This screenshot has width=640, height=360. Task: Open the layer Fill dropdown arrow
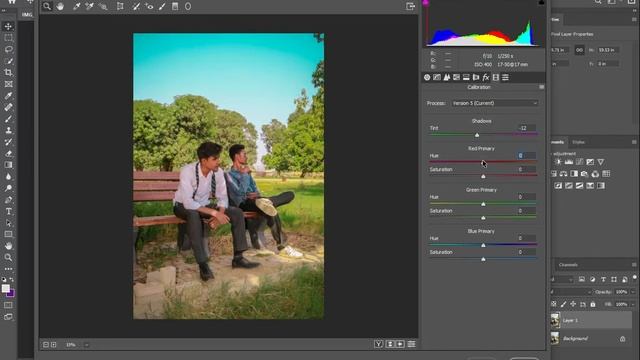pyautogui.click(x=633, y=304)
